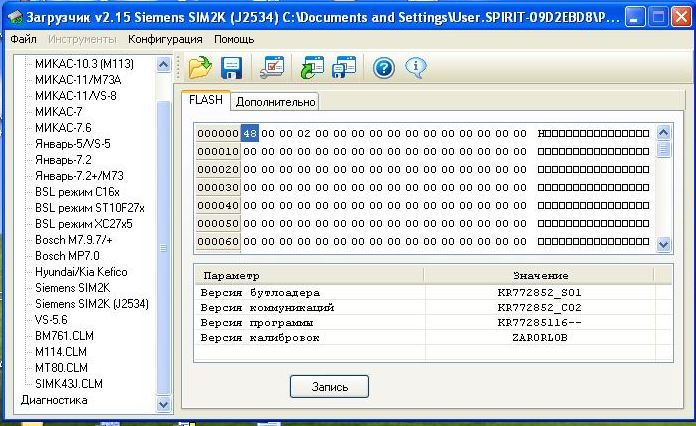Select Hyundai/Kia Kefico entry
This screenshot has width=696, height=426.
81,272
